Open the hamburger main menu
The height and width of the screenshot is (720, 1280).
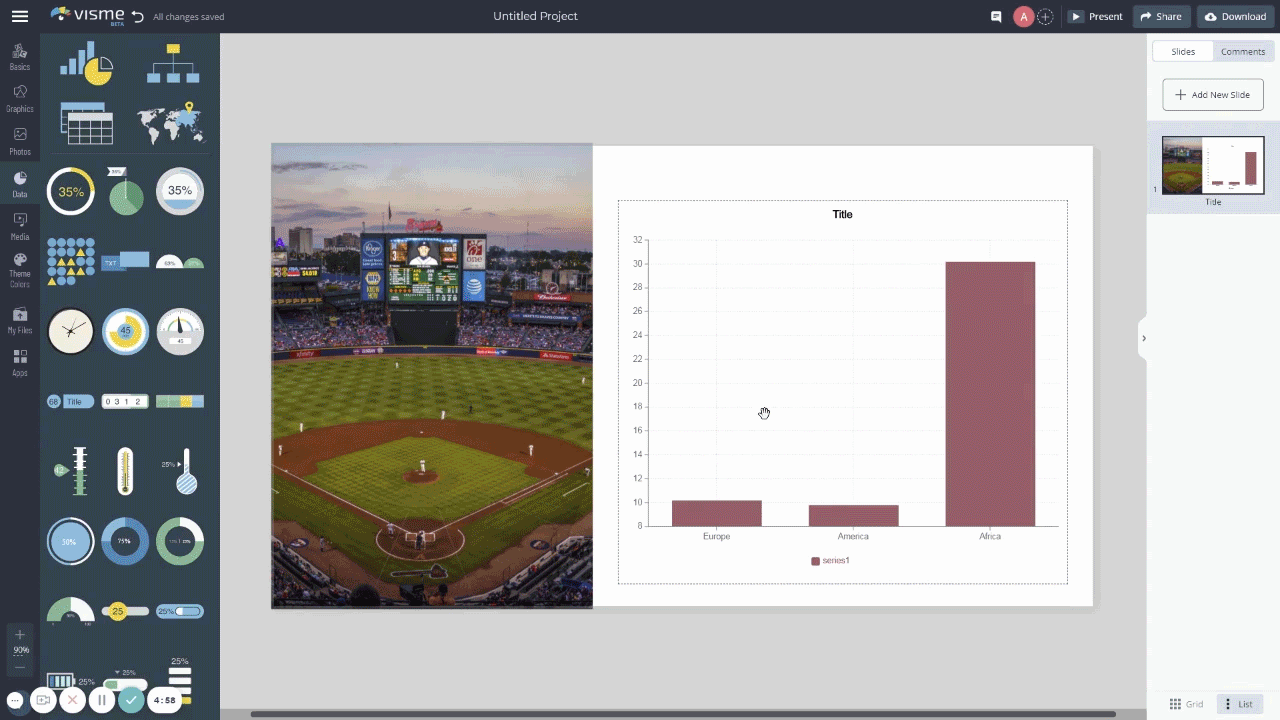click(x=19, y=16)
